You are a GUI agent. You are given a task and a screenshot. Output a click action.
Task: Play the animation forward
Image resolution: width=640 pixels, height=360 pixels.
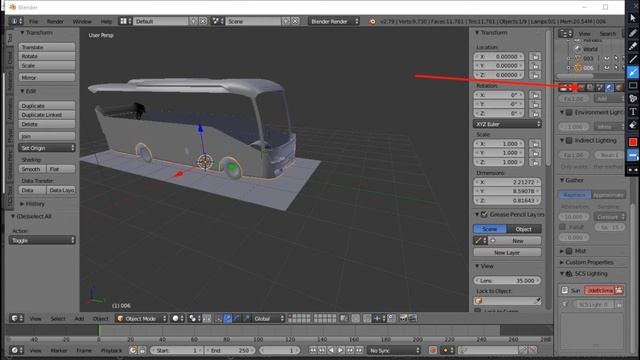(340, 350)
